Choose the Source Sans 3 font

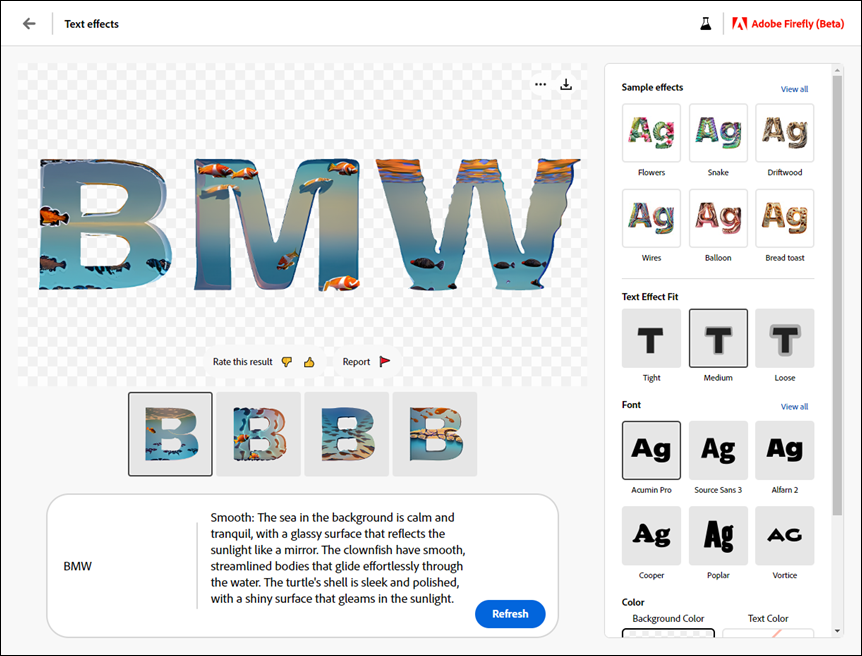click(718, 450)
